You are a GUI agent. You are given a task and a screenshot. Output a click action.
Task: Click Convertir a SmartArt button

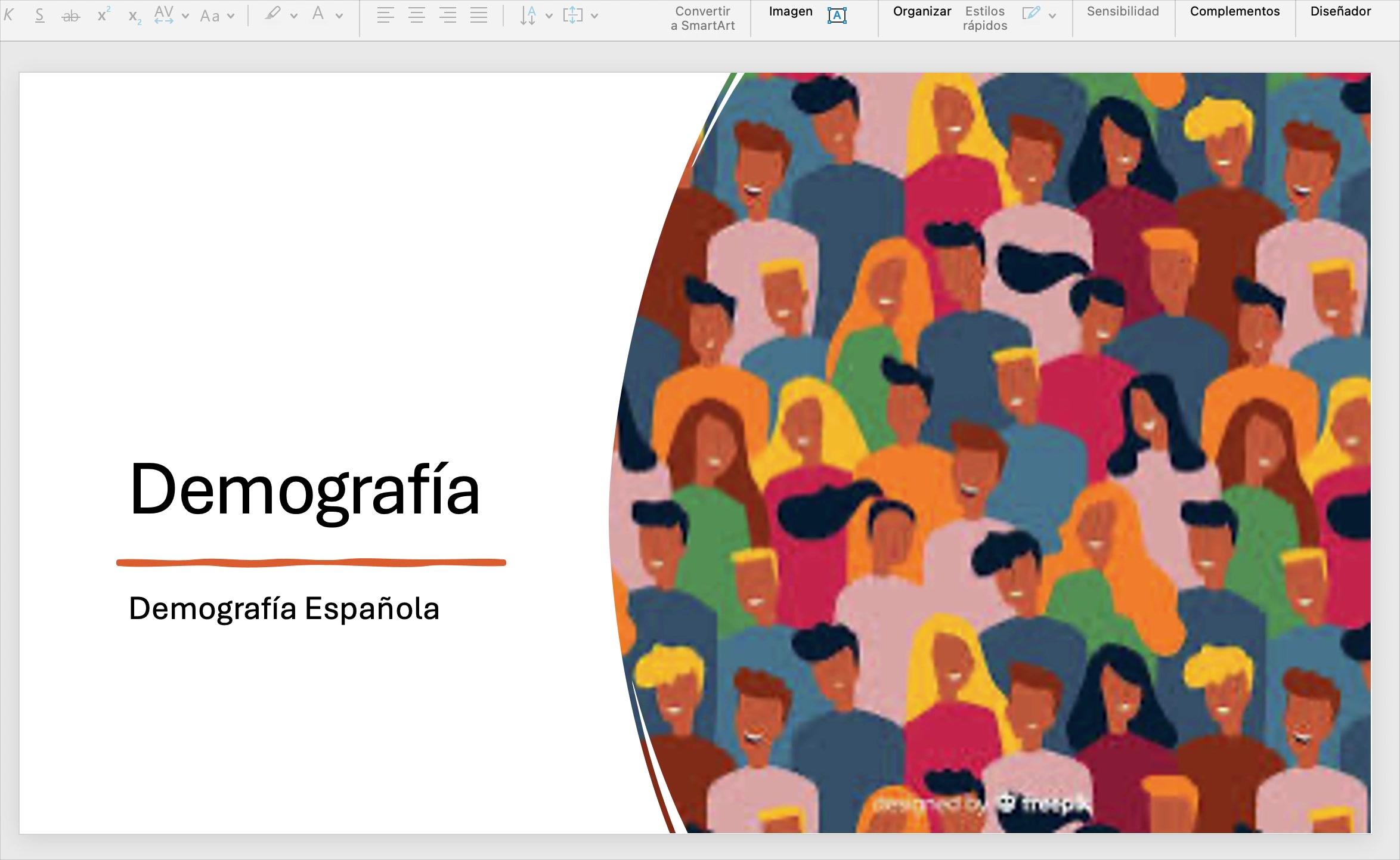tap(702, 18)
